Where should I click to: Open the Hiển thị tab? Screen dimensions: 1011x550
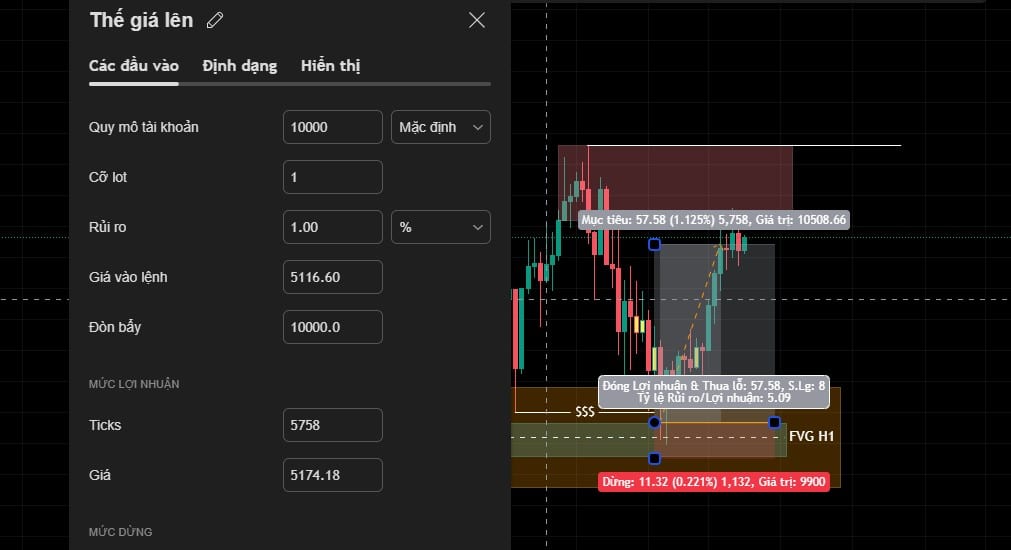(330, 66)
